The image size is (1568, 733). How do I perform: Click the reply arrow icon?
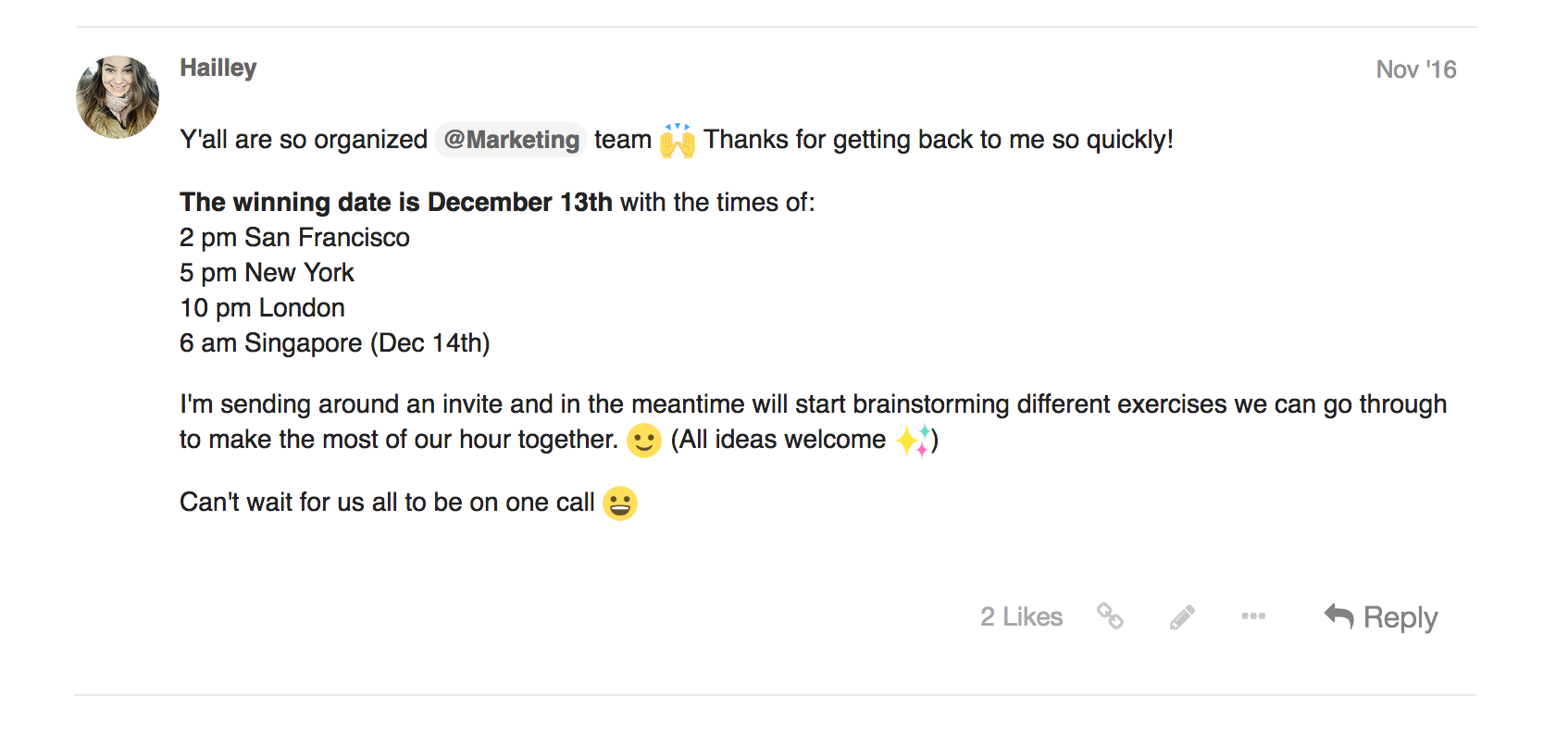pyautogui.click(x=1338, y=616)
